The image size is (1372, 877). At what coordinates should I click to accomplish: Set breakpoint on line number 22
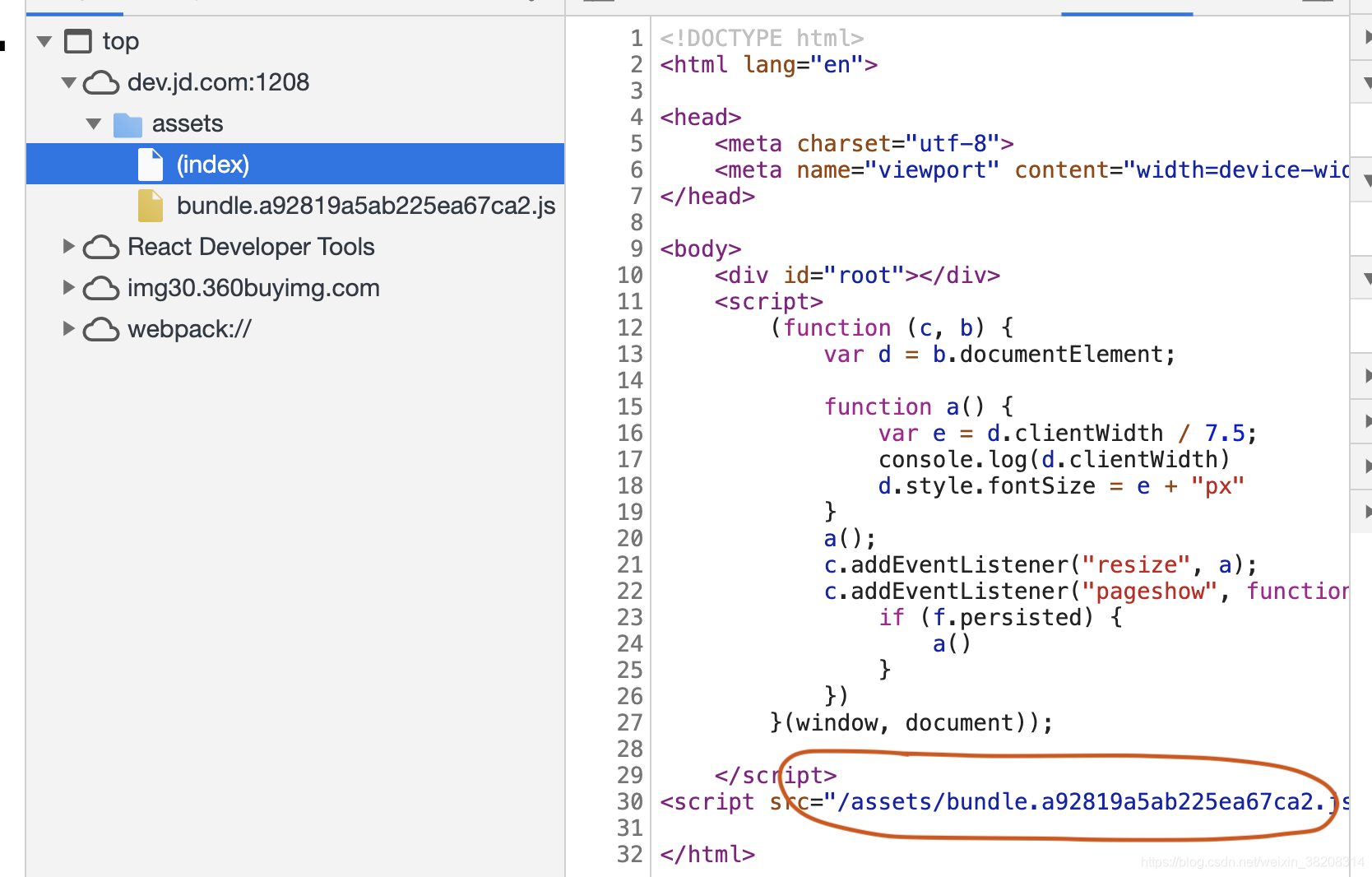[x=630, y=591]
